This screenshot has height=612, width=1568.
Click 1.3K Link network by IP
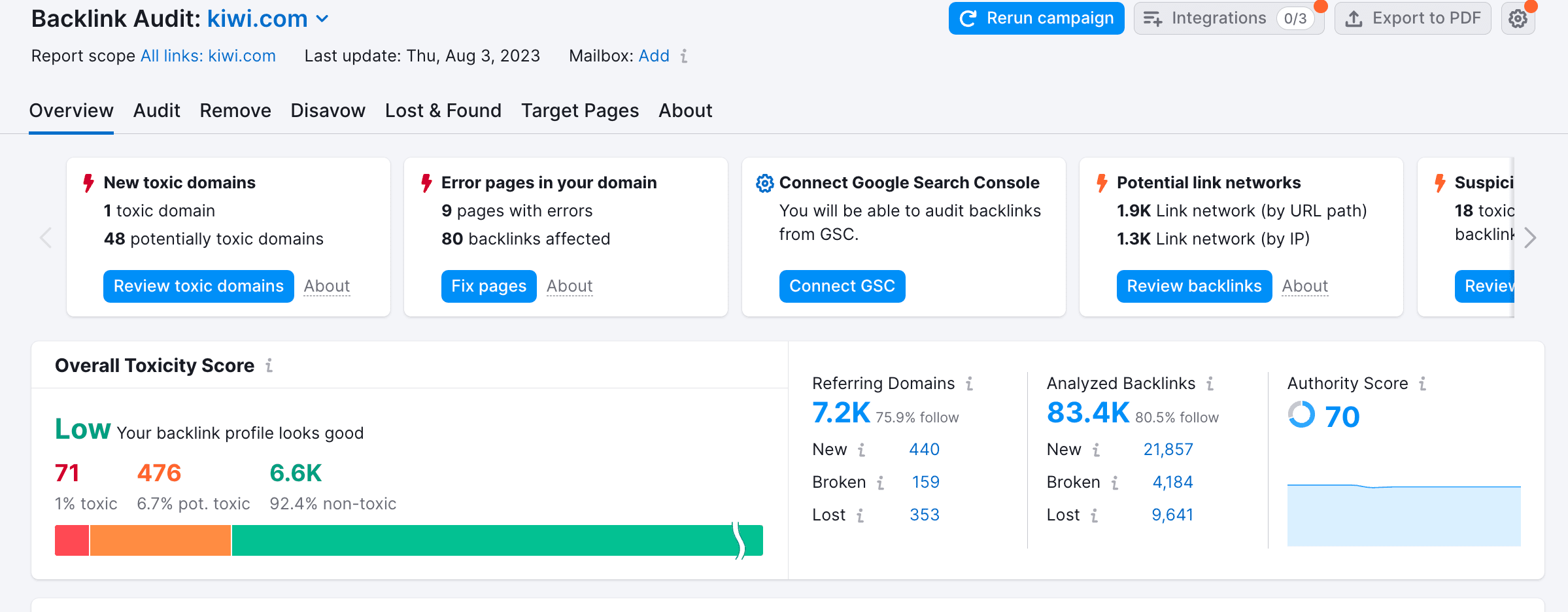coord(1213,239)
